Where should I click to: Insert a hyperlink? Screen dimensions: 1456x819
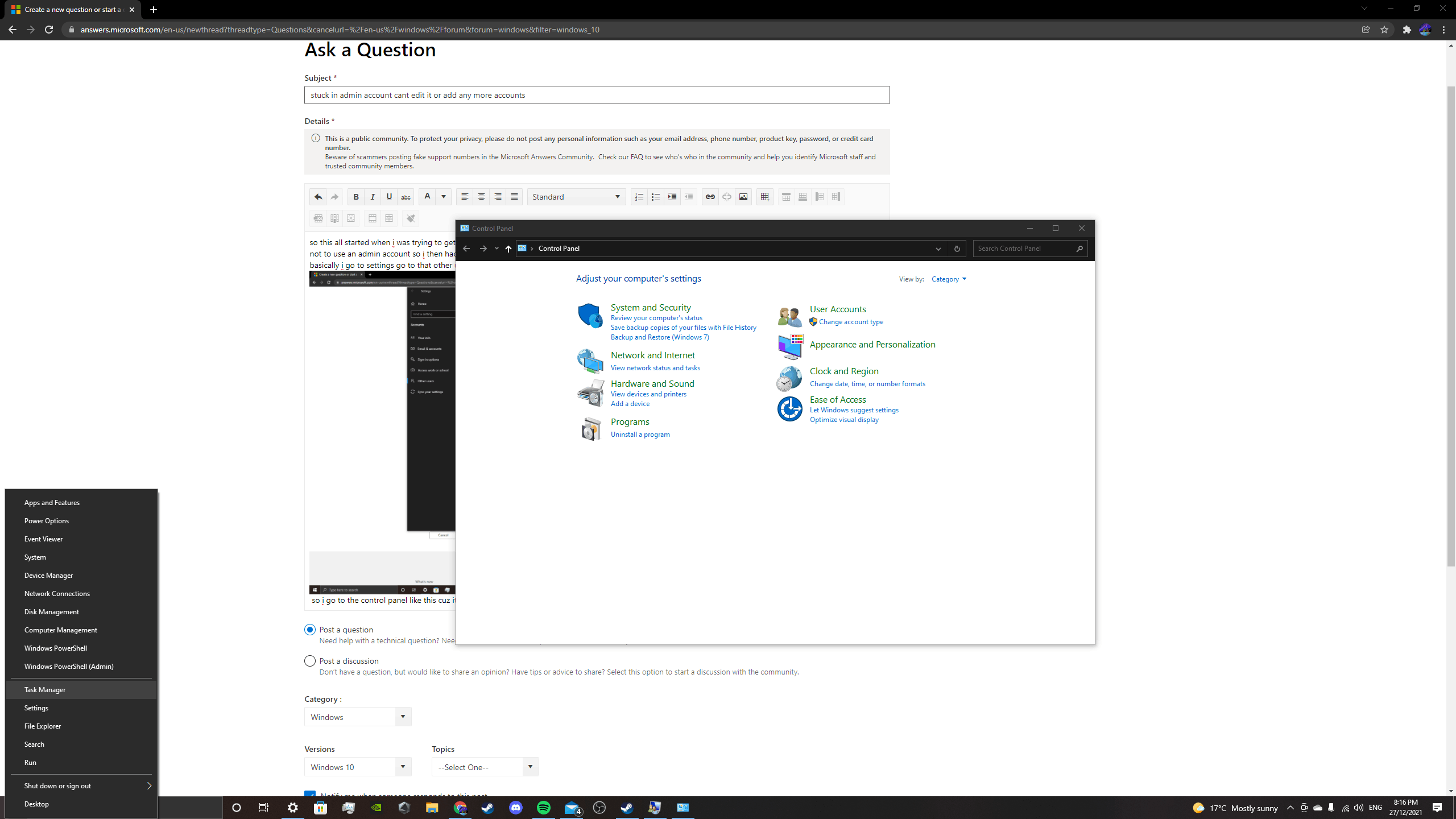710,197
